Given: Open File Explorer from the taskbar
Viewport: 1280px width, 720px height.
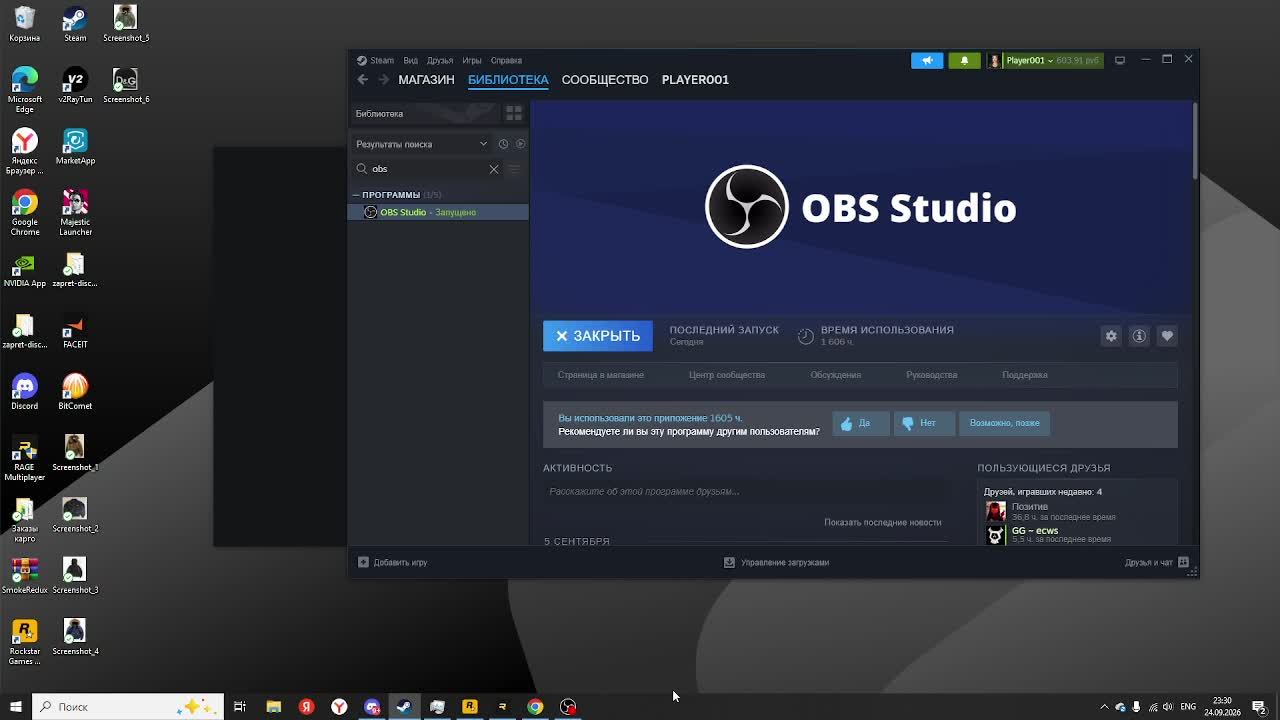Looking at the screenshot, I should point(273,707).
